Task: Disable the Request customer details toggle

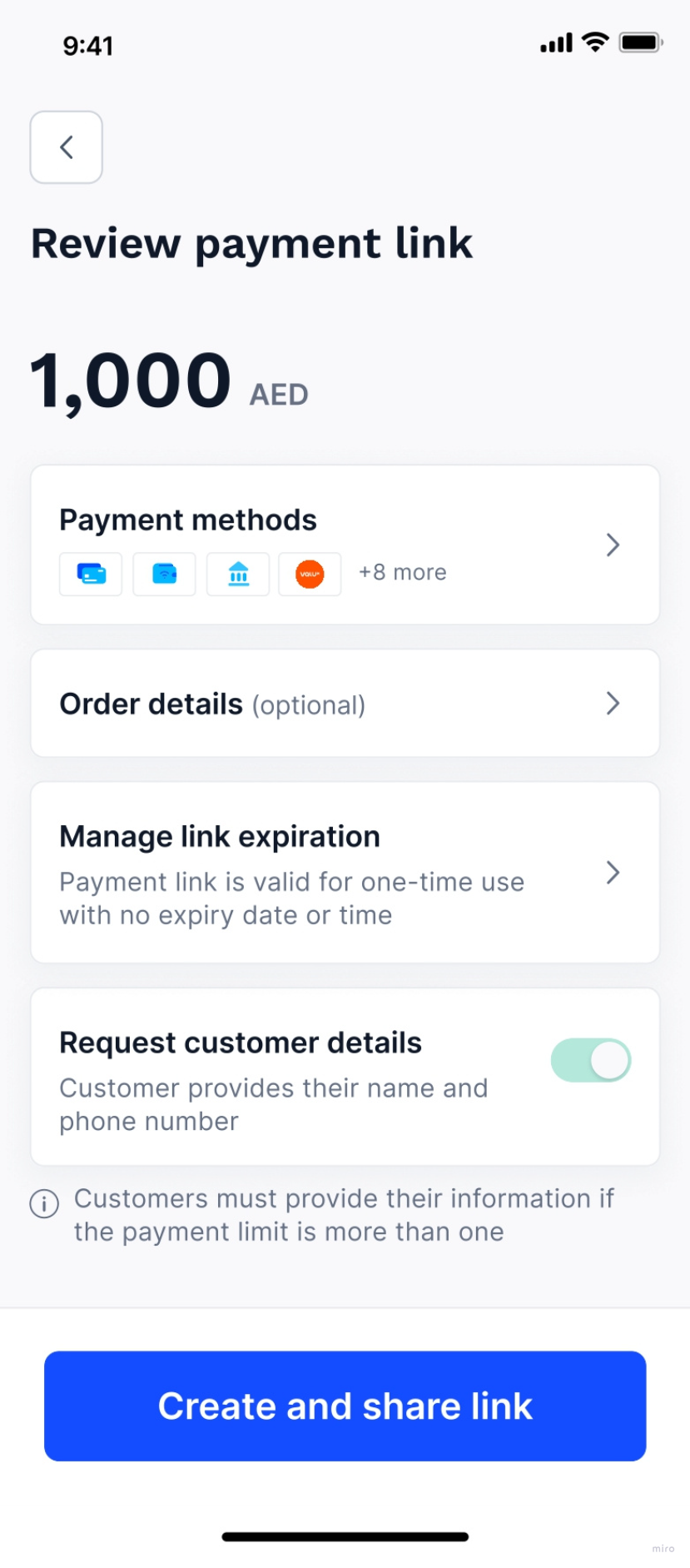Action: click(x=591, y=1061)
